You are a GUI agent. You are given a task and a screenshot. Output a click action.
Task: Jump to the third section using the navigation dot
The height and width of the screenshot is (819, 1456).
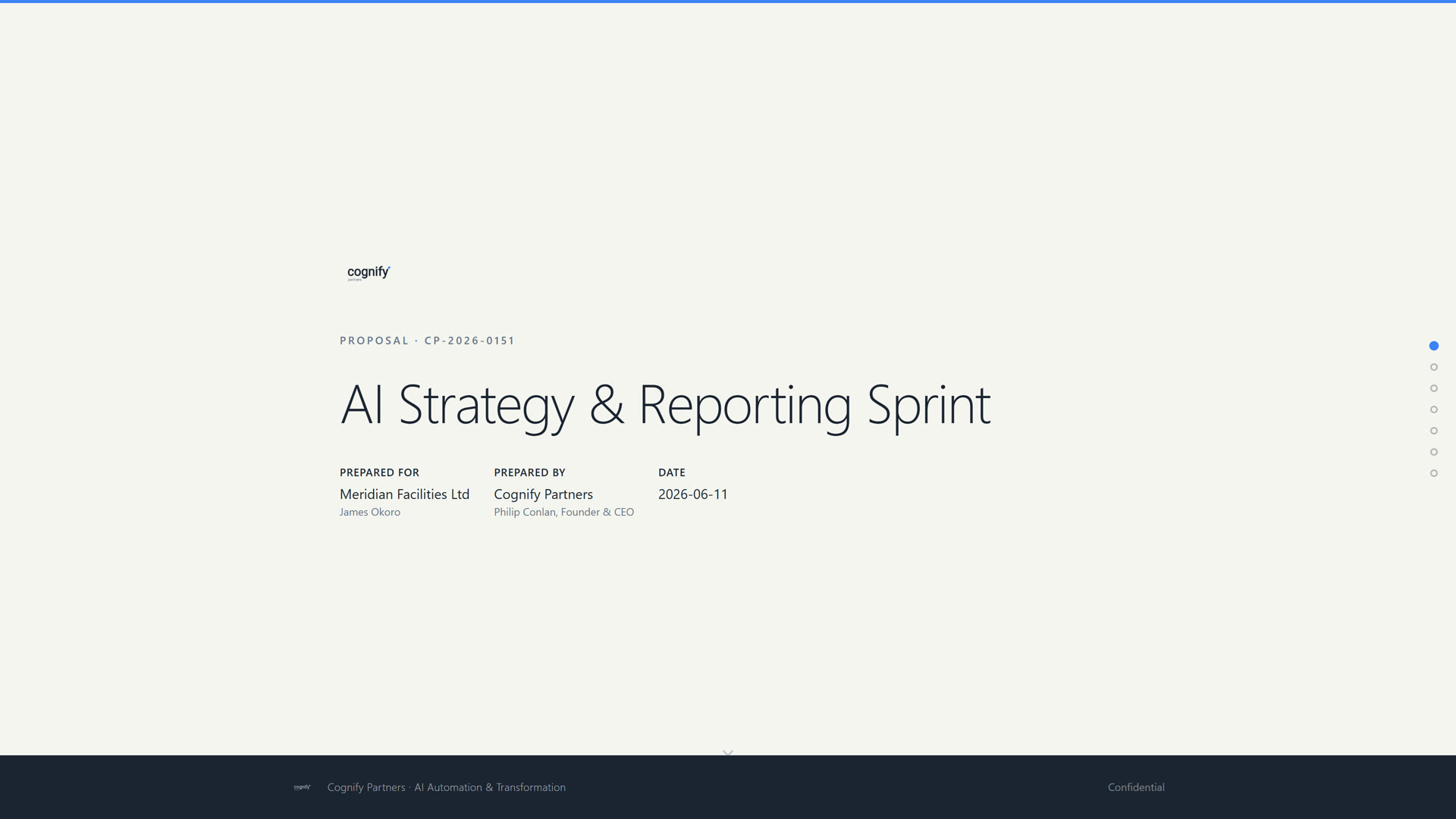coord(1434,388)
